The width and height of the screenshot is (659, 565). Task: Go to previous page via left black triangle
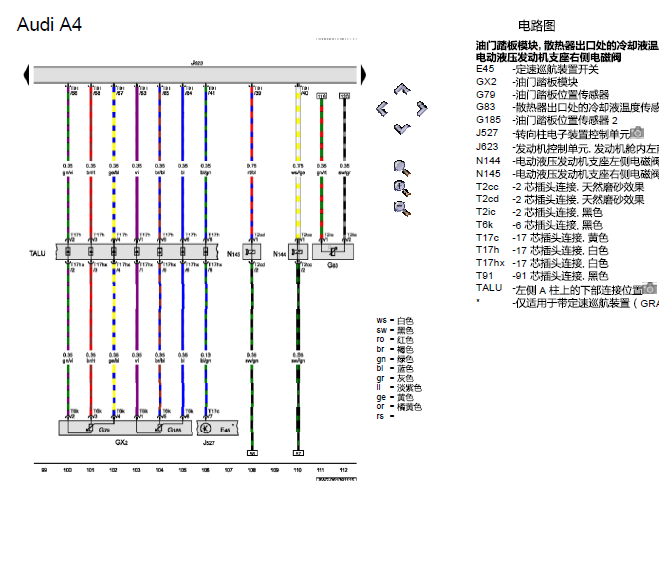(26, 75)
